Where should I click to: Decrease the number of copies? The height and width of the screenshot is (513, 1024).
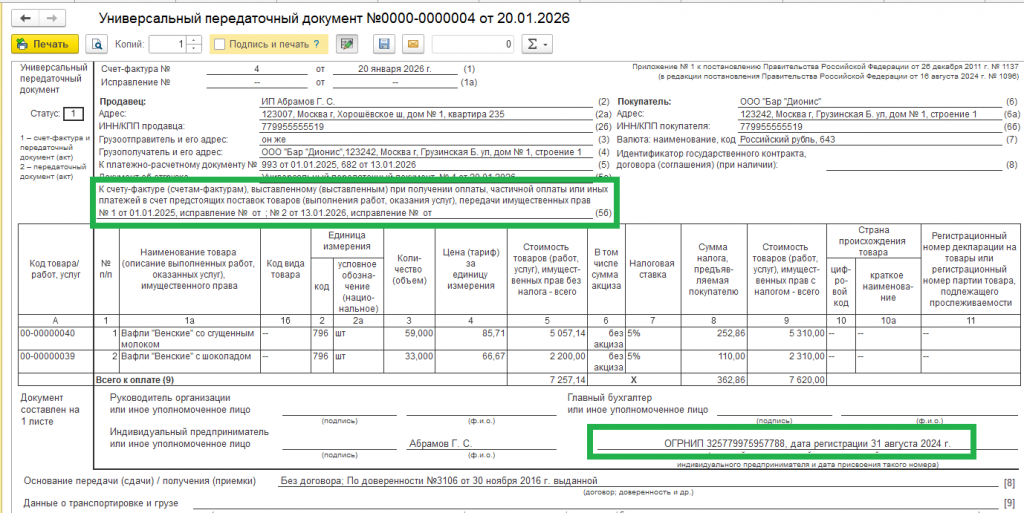point(194,49)
